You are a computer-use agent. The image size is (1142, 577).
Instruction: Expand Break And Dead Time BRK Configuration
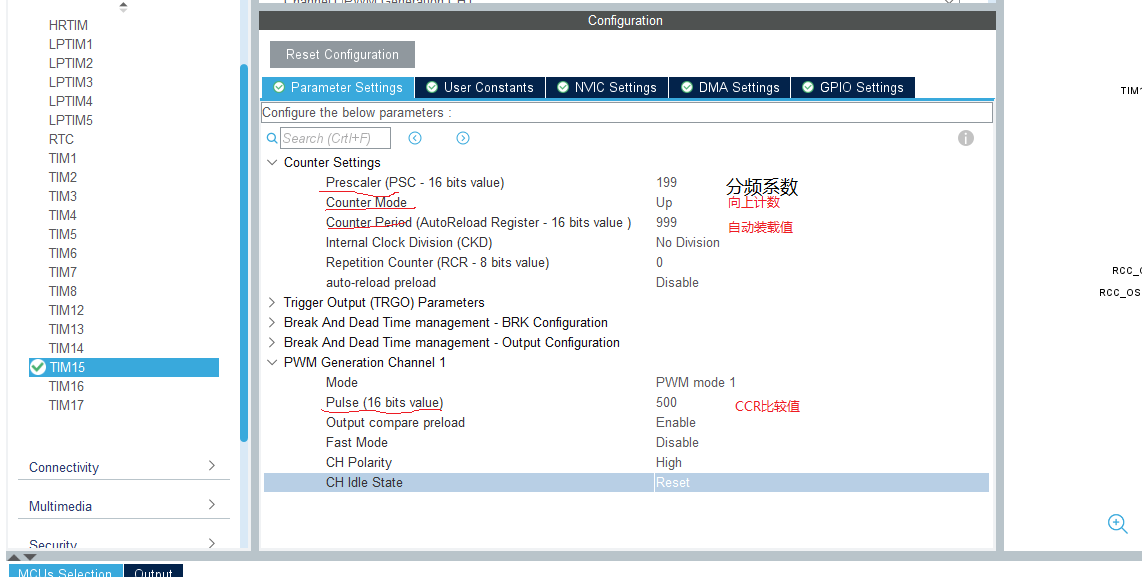(x=271, y=322)
